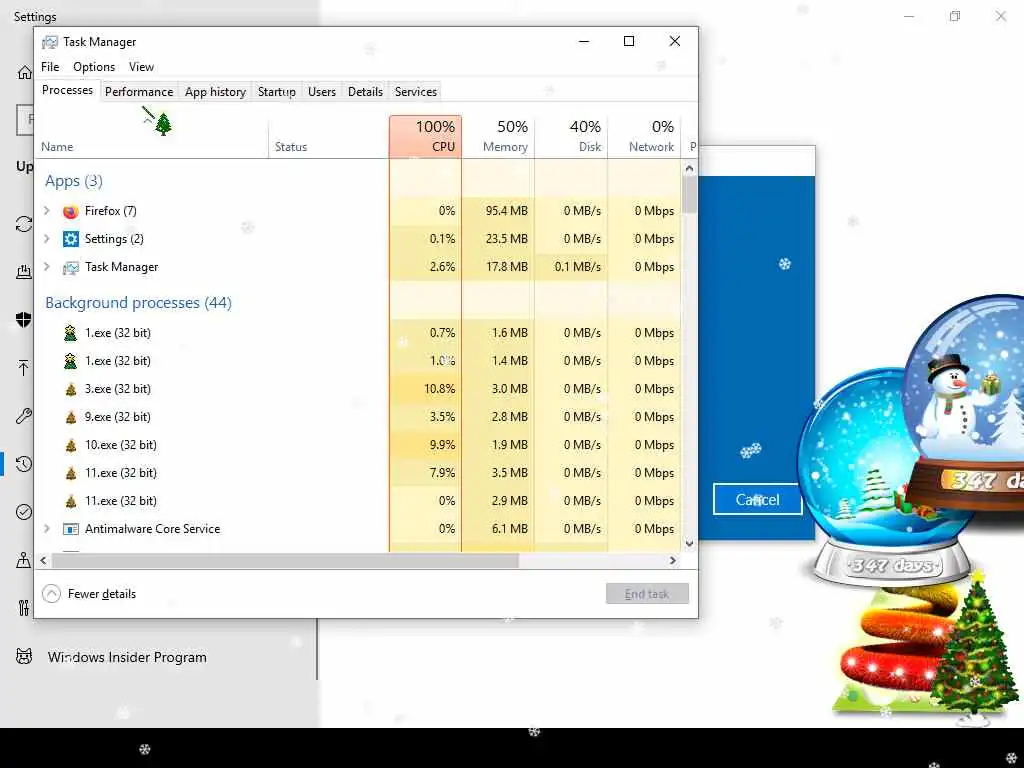Select the 11.exe row using 0% CPU
Viewport: 1024px width, 768px height.
[x=359, y=501]
